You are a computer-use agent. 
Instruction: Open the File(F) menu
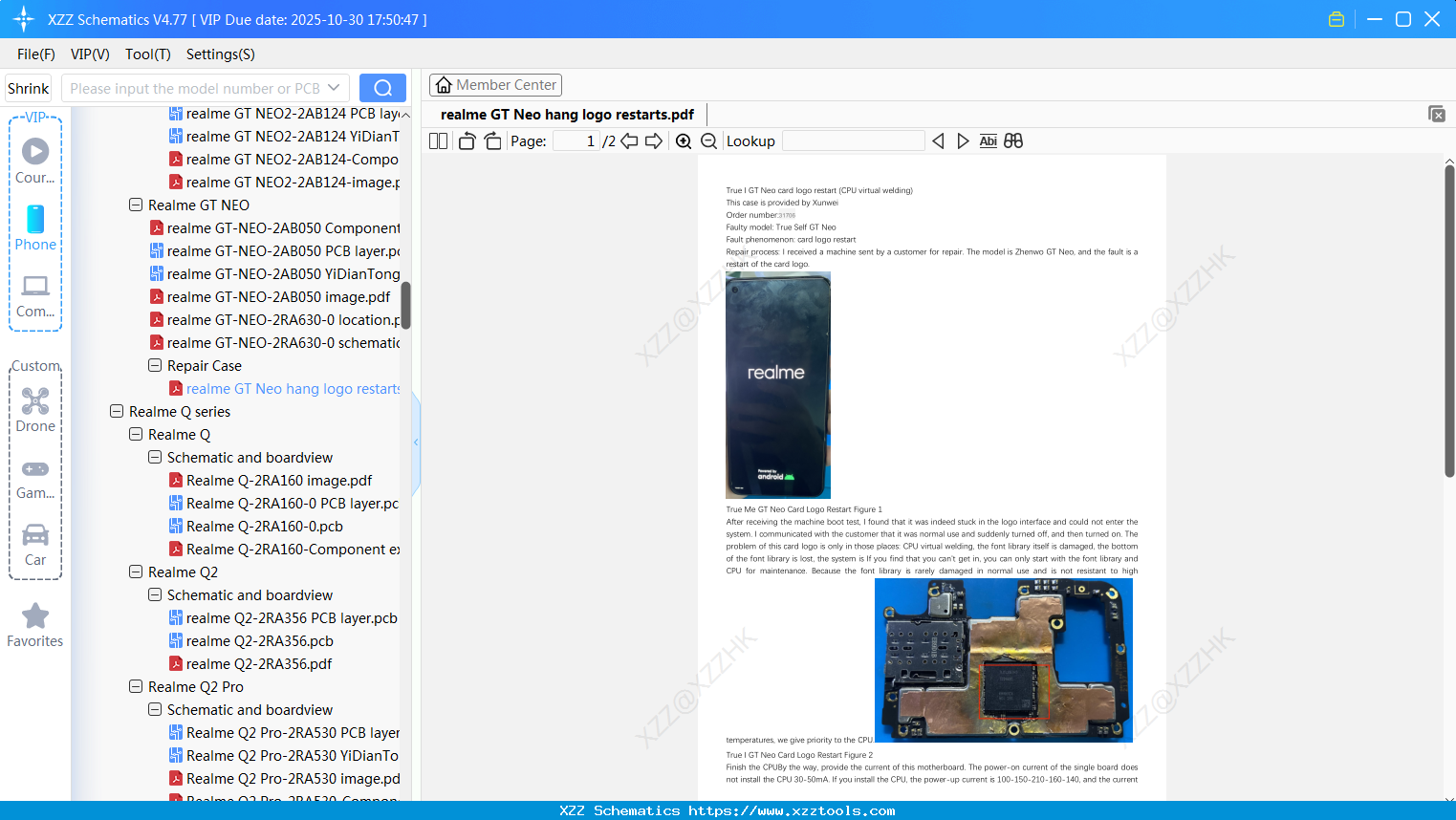[36, 54]
